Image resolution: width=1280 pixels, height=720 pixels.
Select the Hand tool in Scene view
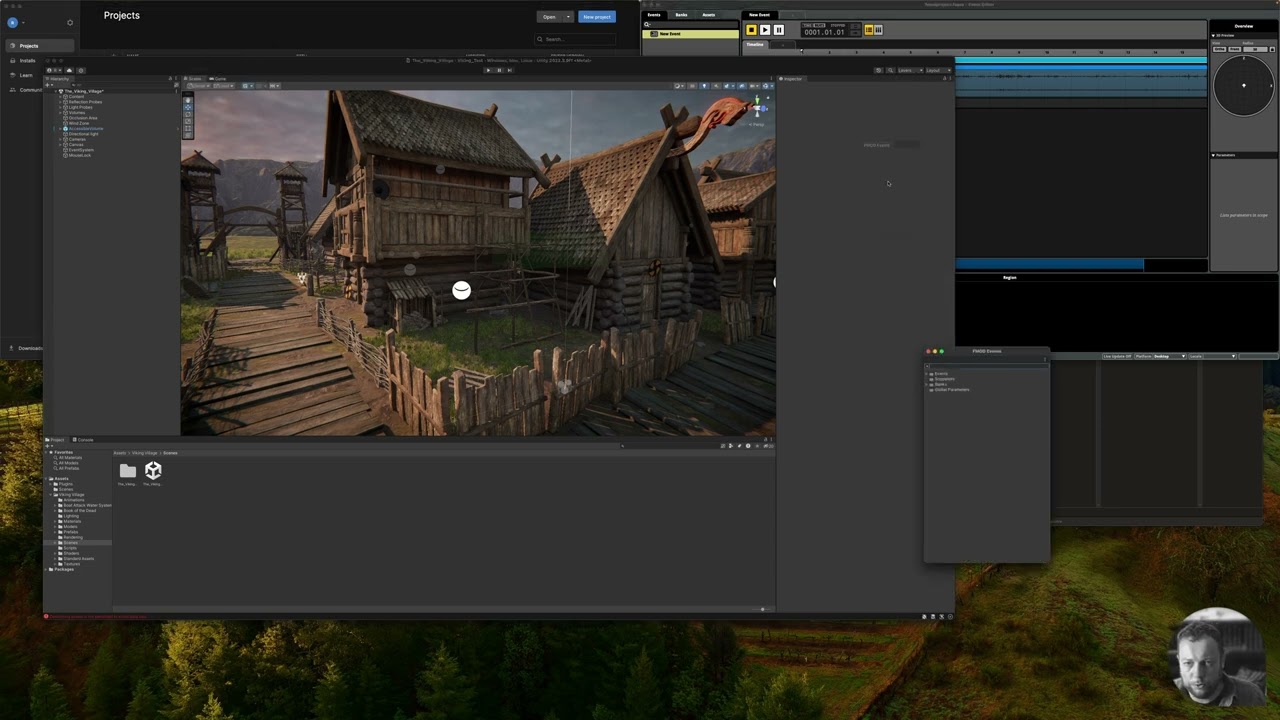click(x=187, y=100)
